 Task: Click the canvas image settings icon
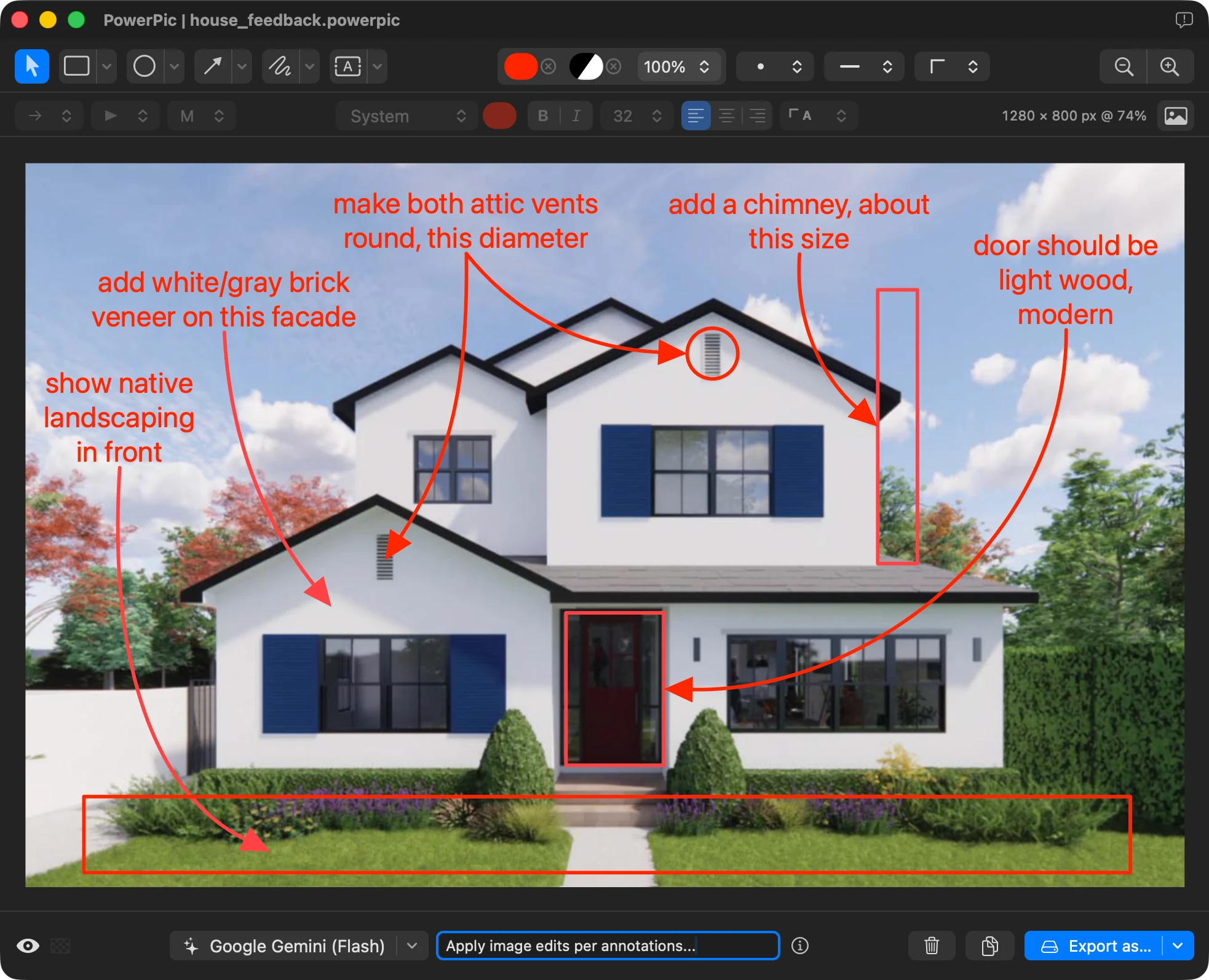pos(1176,116)
